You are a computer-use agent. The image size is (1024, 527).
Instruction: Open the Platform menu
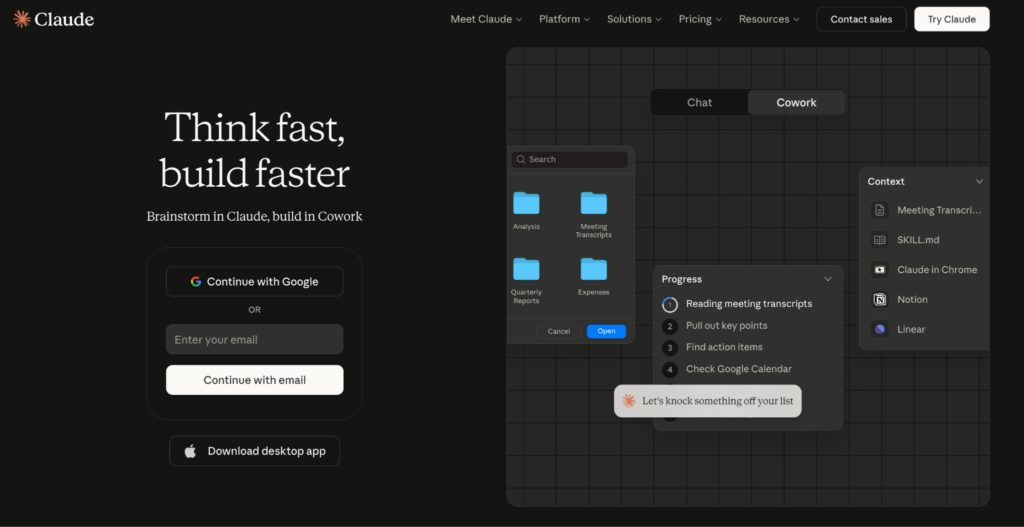[x=564, y=19]
